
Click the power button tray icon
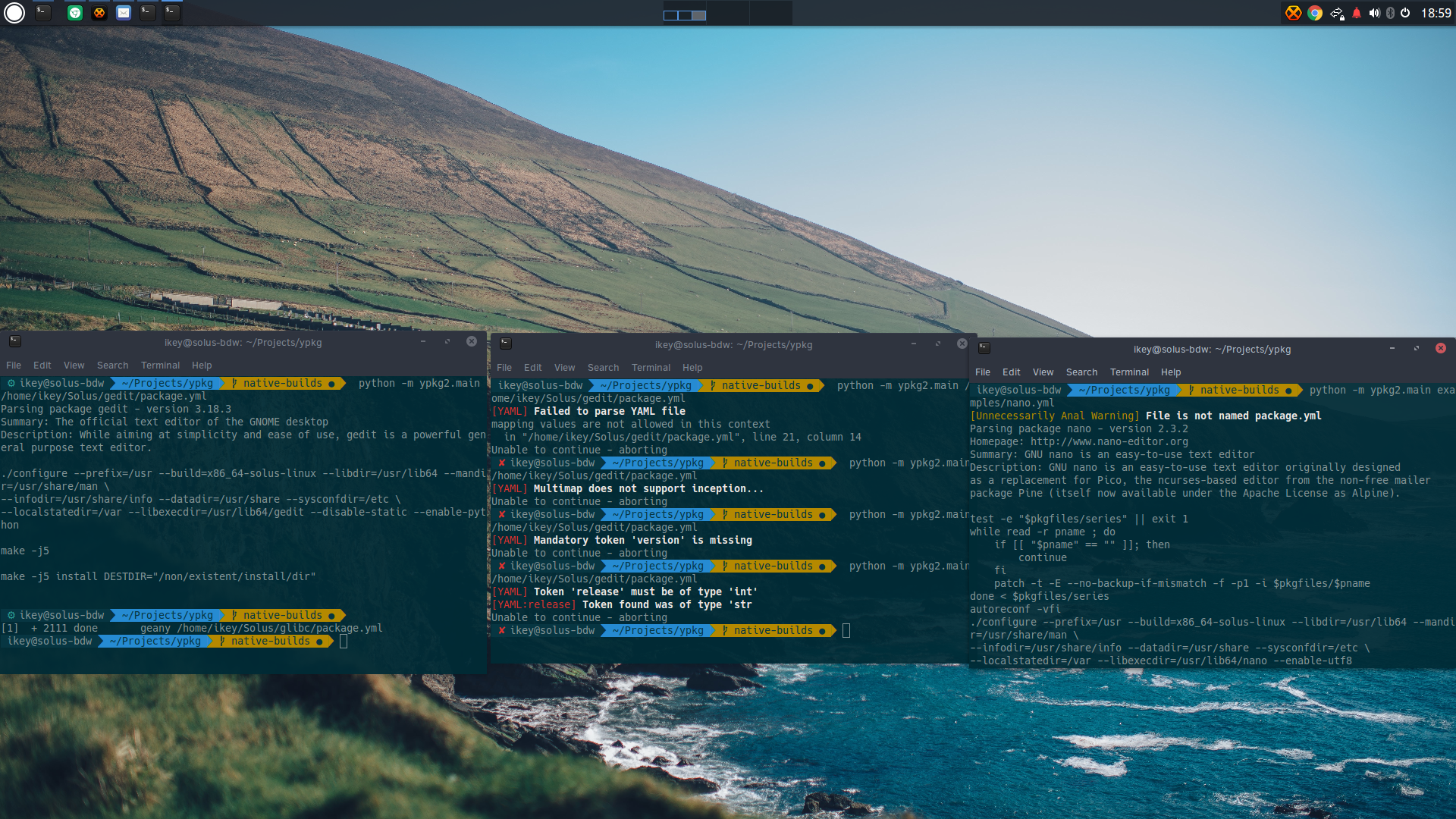1405,13
